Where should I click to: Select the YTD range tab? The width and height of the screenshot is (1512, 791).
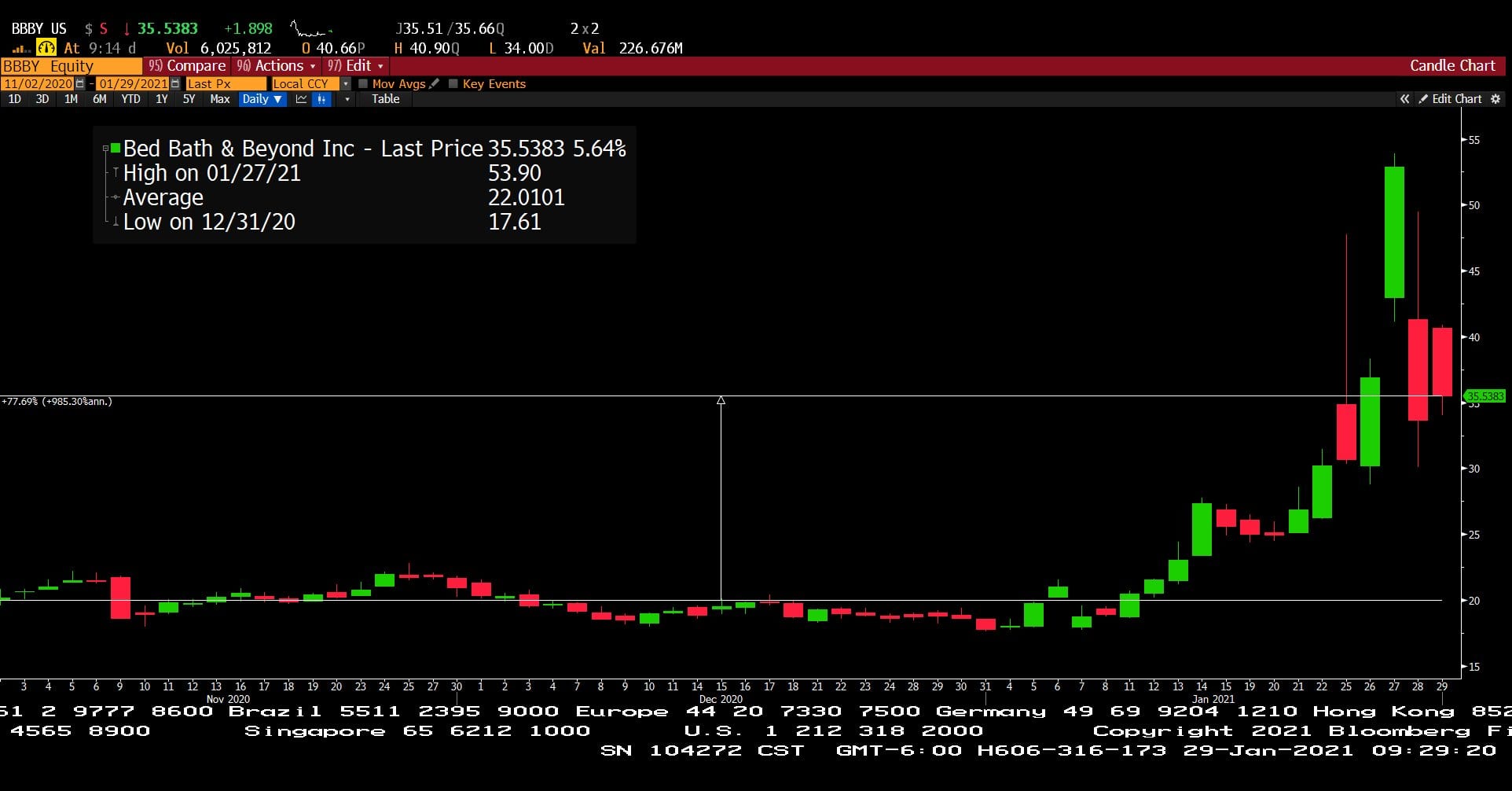[130, 99]
